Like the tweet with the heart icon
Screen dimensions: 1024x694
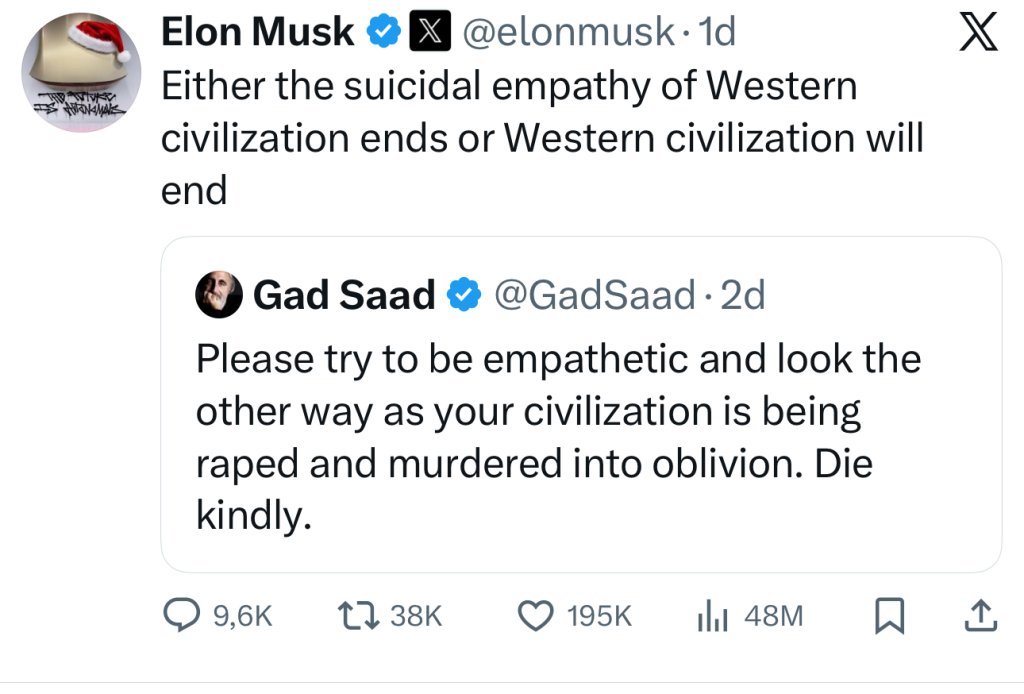pyautogui.click(x=537, y=615)
